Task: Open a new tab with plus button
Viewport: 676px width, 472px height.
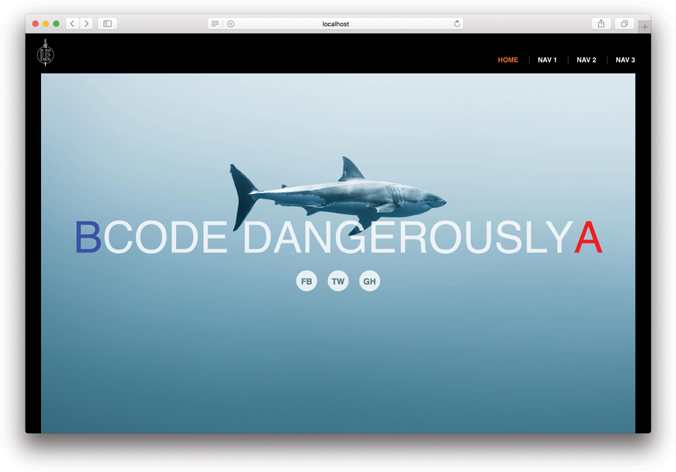Action: [644, 27]
